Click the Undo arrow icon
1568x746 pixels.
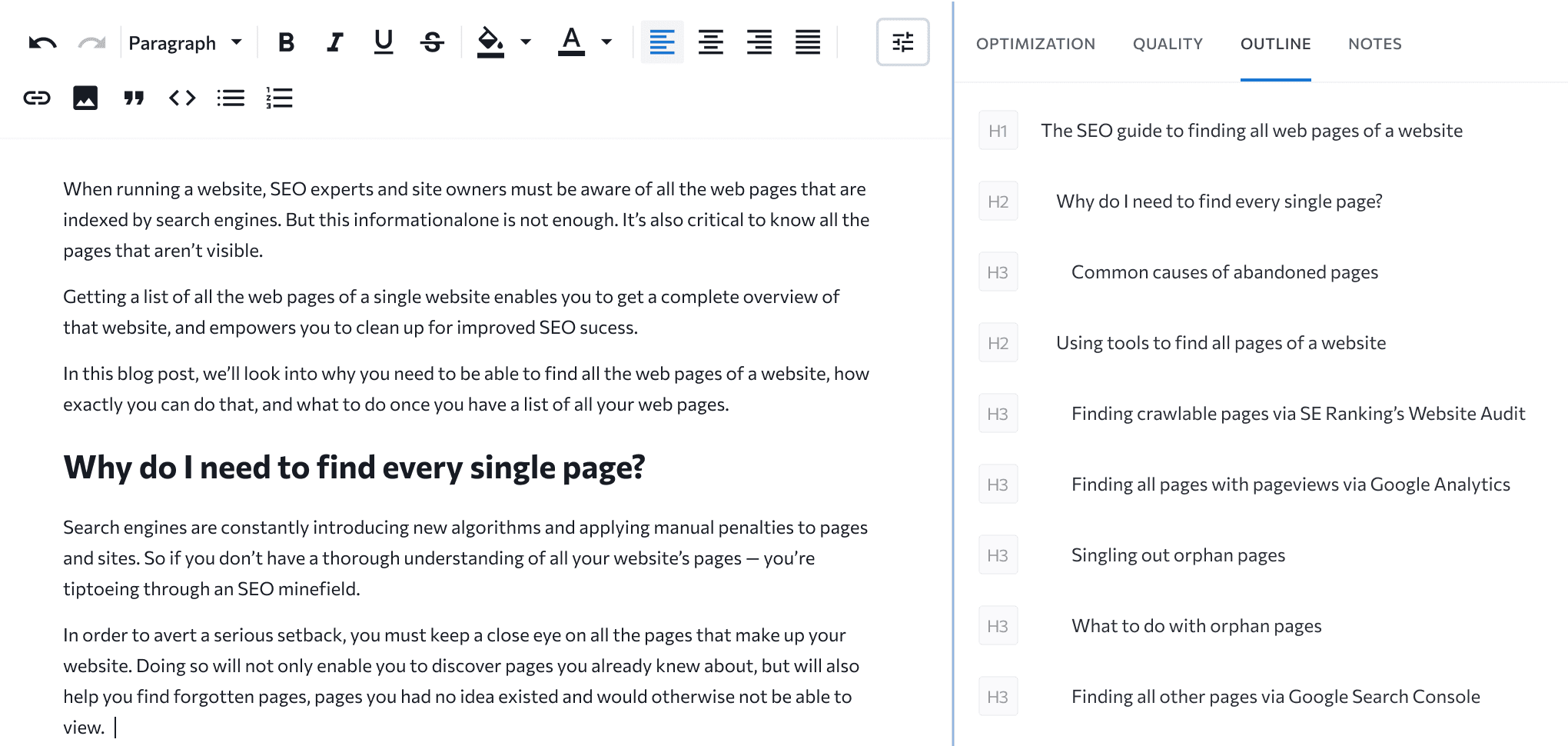point(42,42)
